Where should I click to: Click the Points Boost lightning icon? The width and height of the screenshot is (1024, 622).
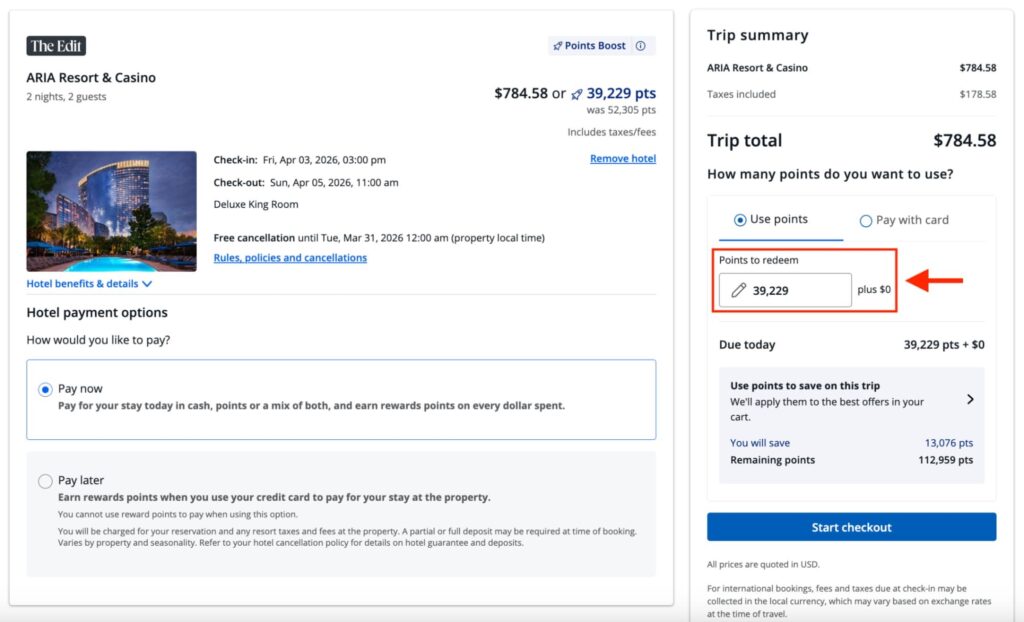click(558, 45)
